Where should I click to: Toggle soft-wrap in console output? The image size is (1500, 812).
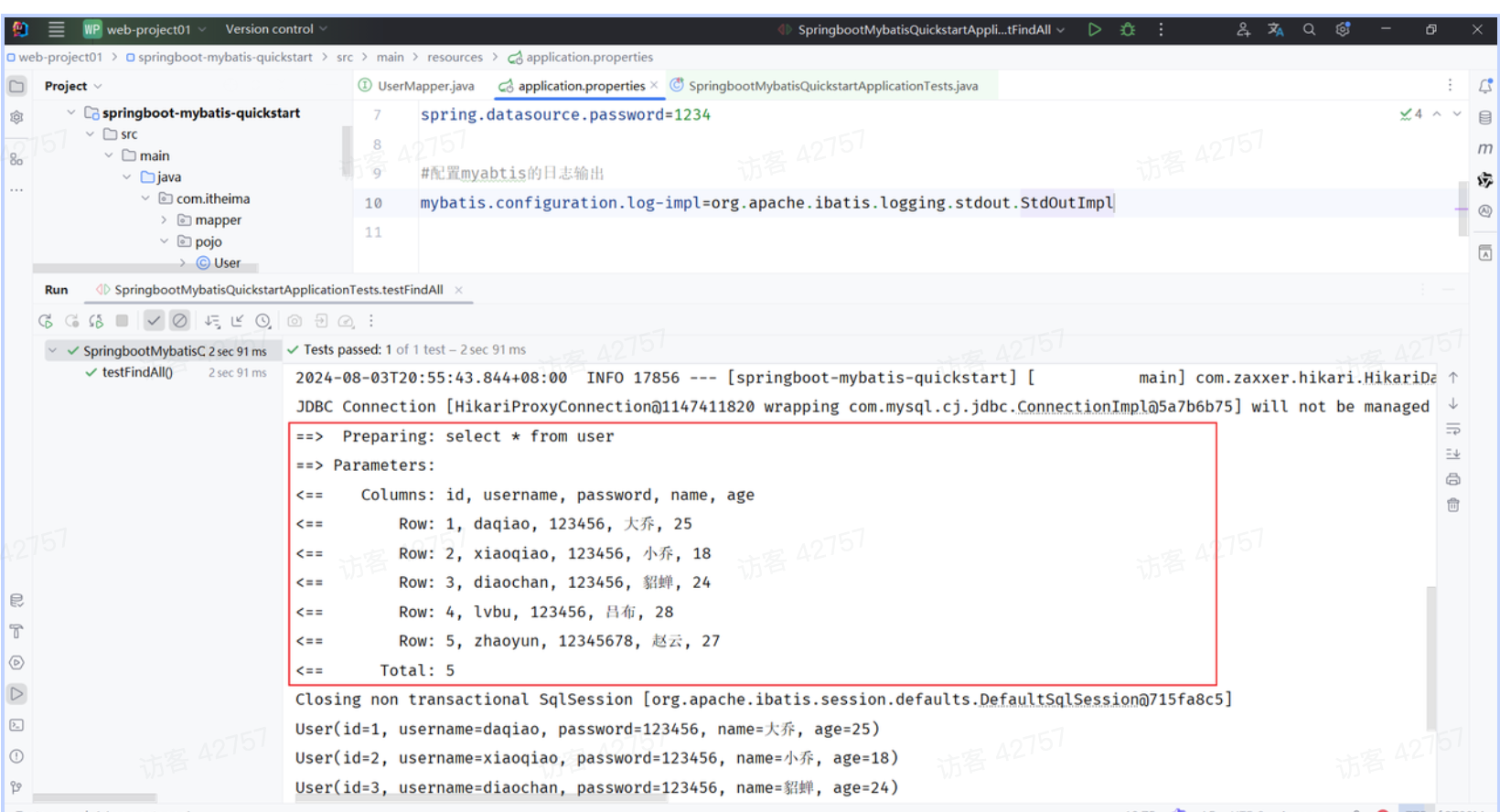tap(1453, 429)
